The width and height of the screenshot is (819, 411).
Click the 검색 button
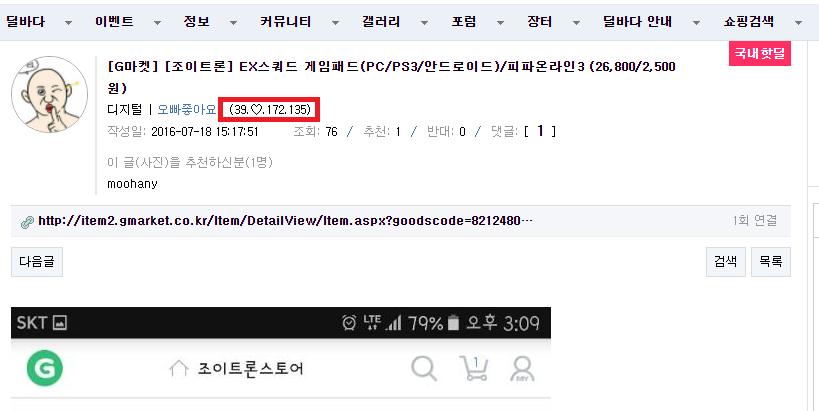coord(726,262)
